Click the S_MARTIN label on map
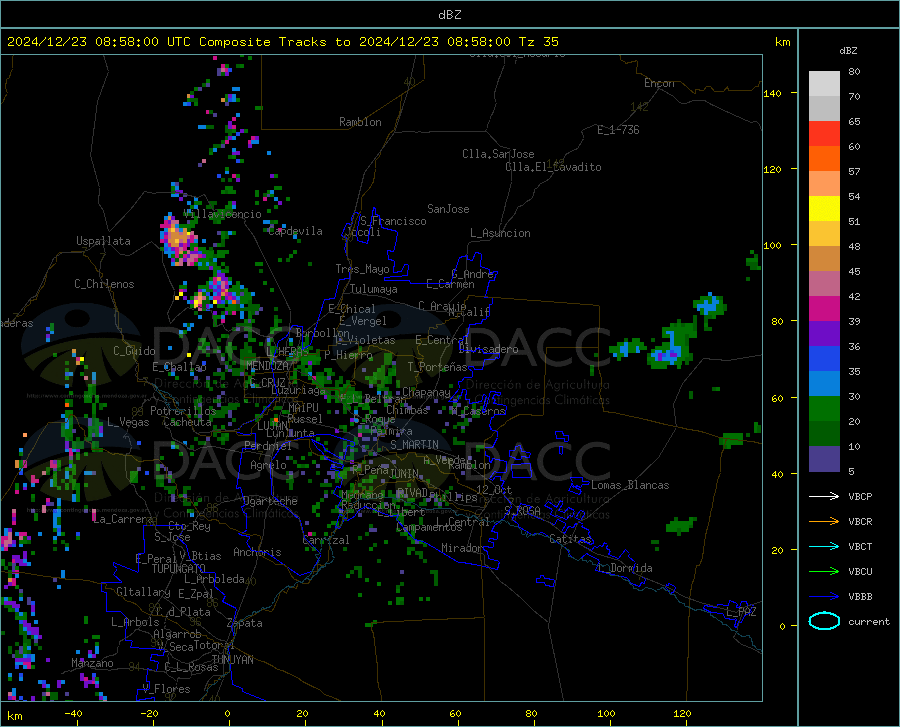The height and width of the screenshot is (727, 900). click(414, 445)
